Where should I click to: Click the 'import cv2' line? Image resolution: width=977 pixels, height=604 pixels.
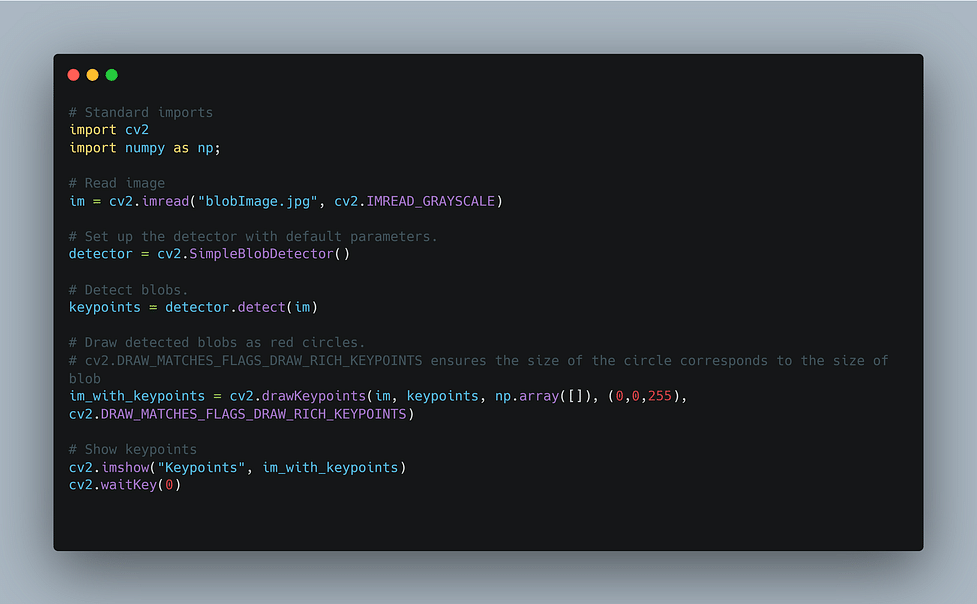click(109, 130)
